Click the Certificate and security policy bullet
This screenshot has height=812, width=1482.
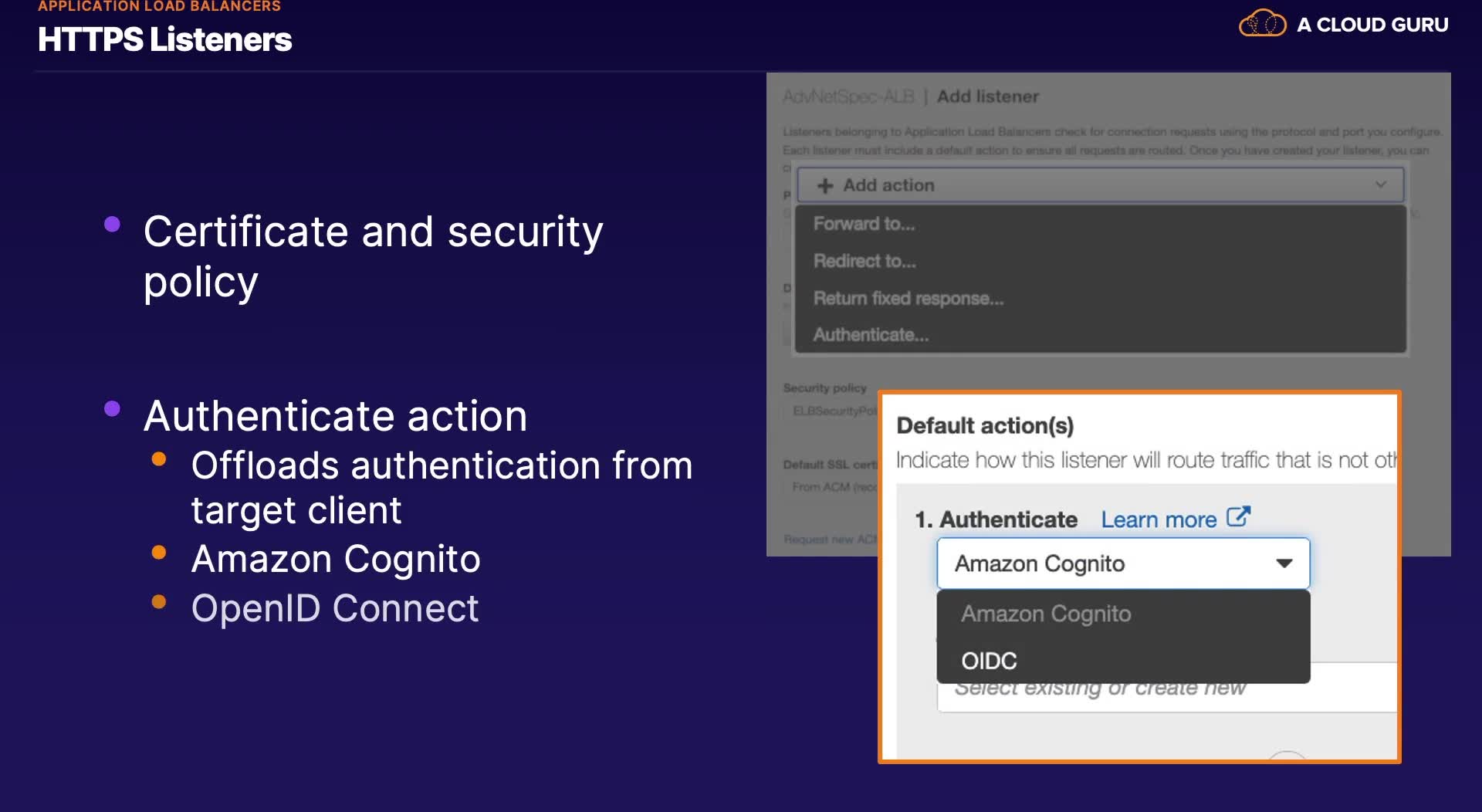[x=373, y=256]
